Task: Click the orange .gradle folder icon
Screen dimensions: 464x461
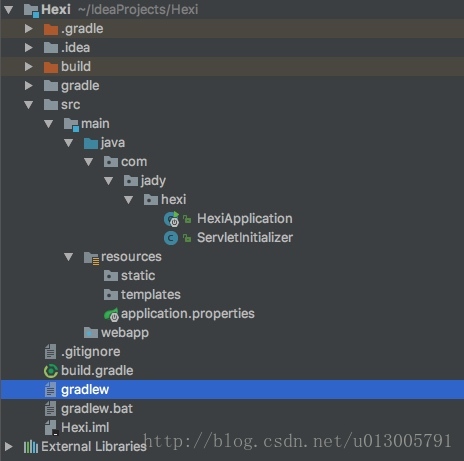Action: point(51,29)
